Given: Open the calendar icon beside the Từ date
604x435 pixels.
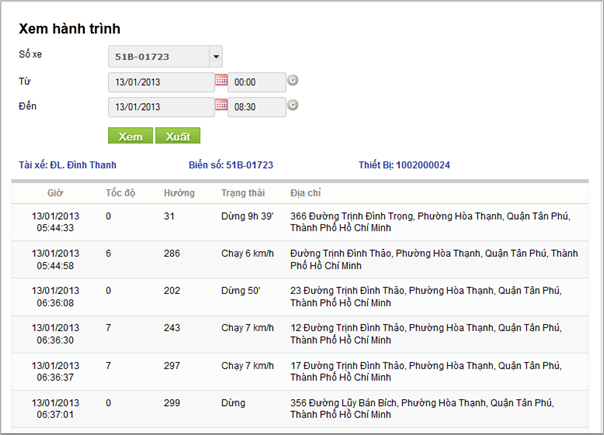Looking at the screenshot, I should click(x=222, y=80).
